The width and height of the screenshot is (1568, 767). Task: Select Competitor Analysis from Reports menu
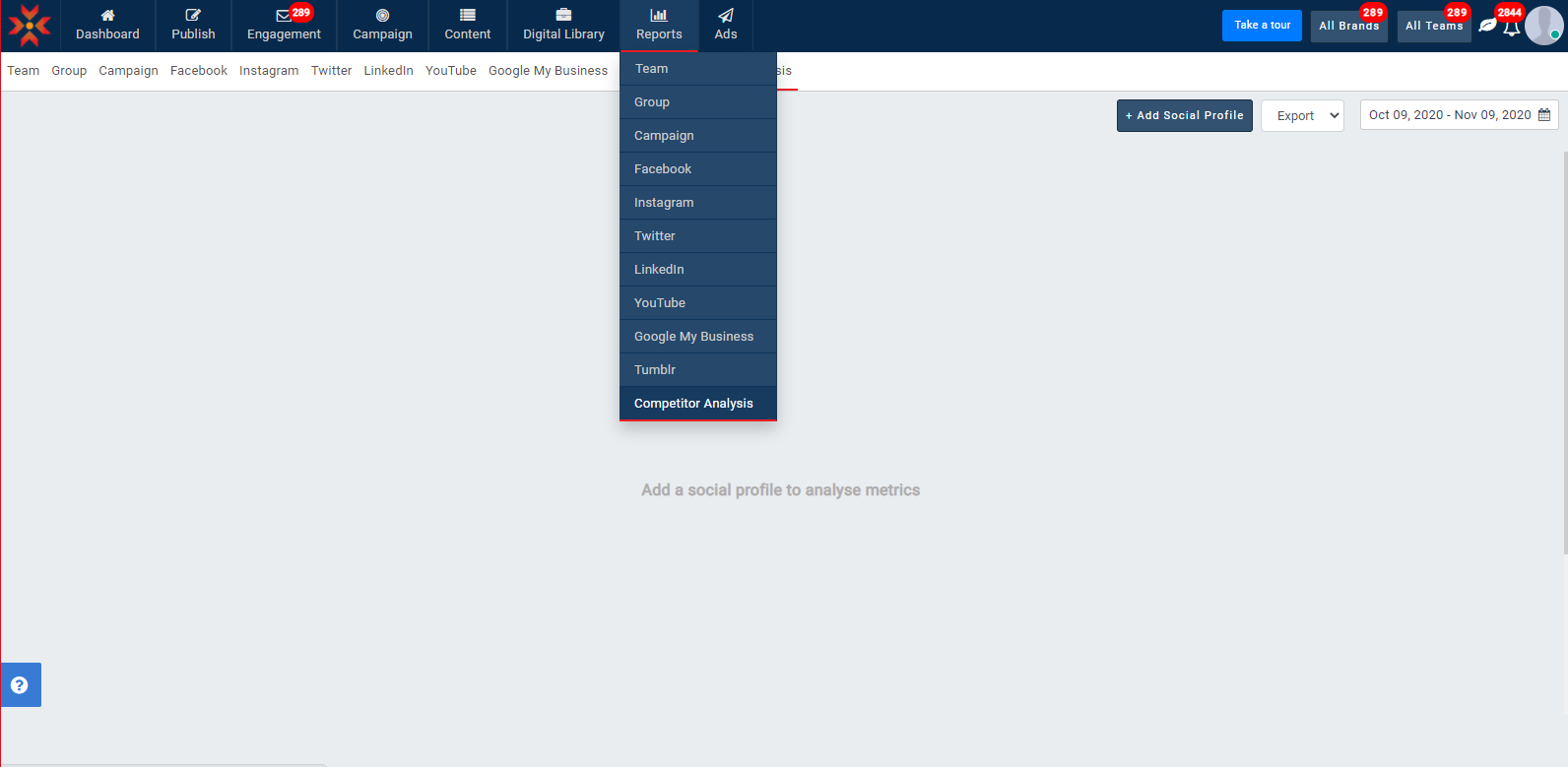(x=693, y=404)
